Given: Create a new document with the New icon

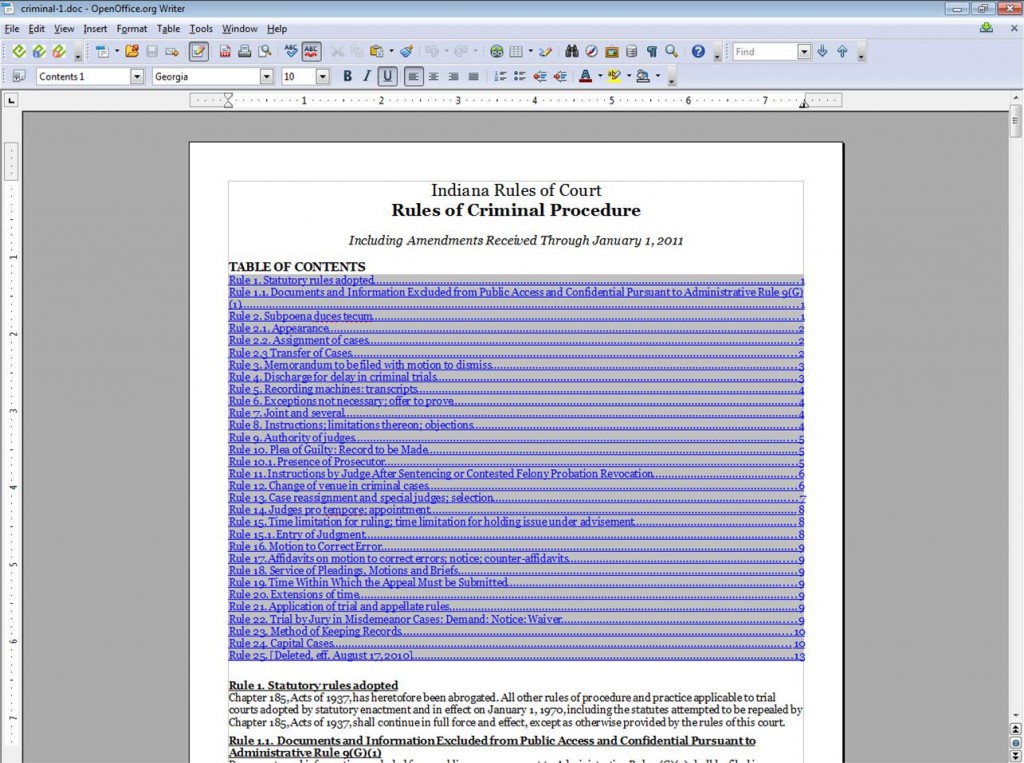Looking at the screenshot, I should [101, 52].
